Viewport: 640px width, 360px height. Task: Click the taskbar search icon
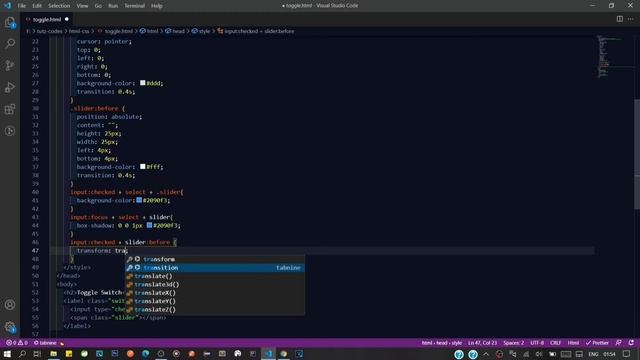[x=22, y=354]
